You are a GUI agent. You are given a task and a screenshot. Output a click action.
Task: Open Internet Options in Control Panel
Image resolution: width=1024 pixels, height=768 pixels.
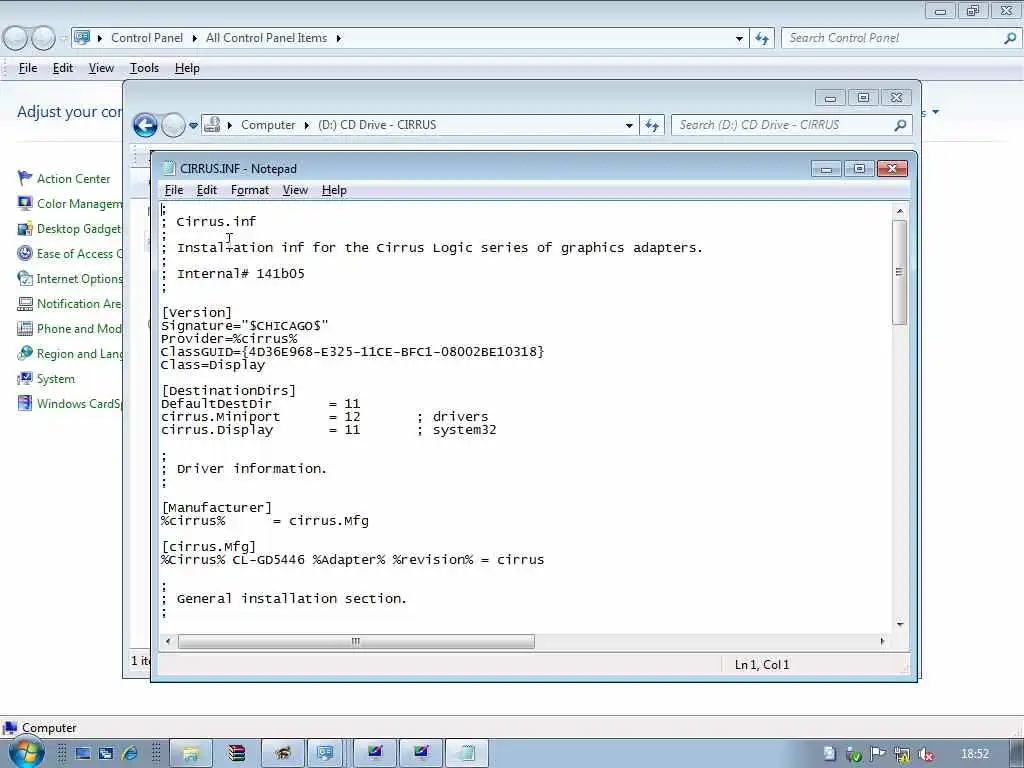(x=70, y=279)
